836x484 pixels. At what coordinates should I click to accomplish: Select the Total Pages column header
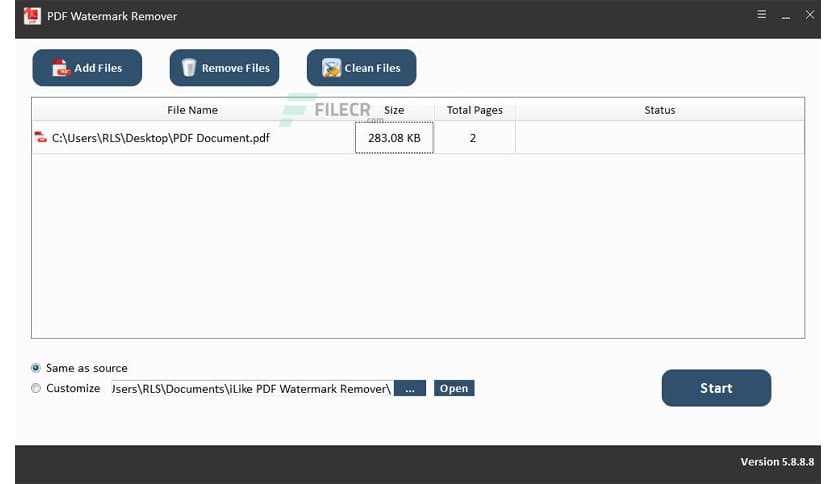pyautogui.click(x=475, y=110)
